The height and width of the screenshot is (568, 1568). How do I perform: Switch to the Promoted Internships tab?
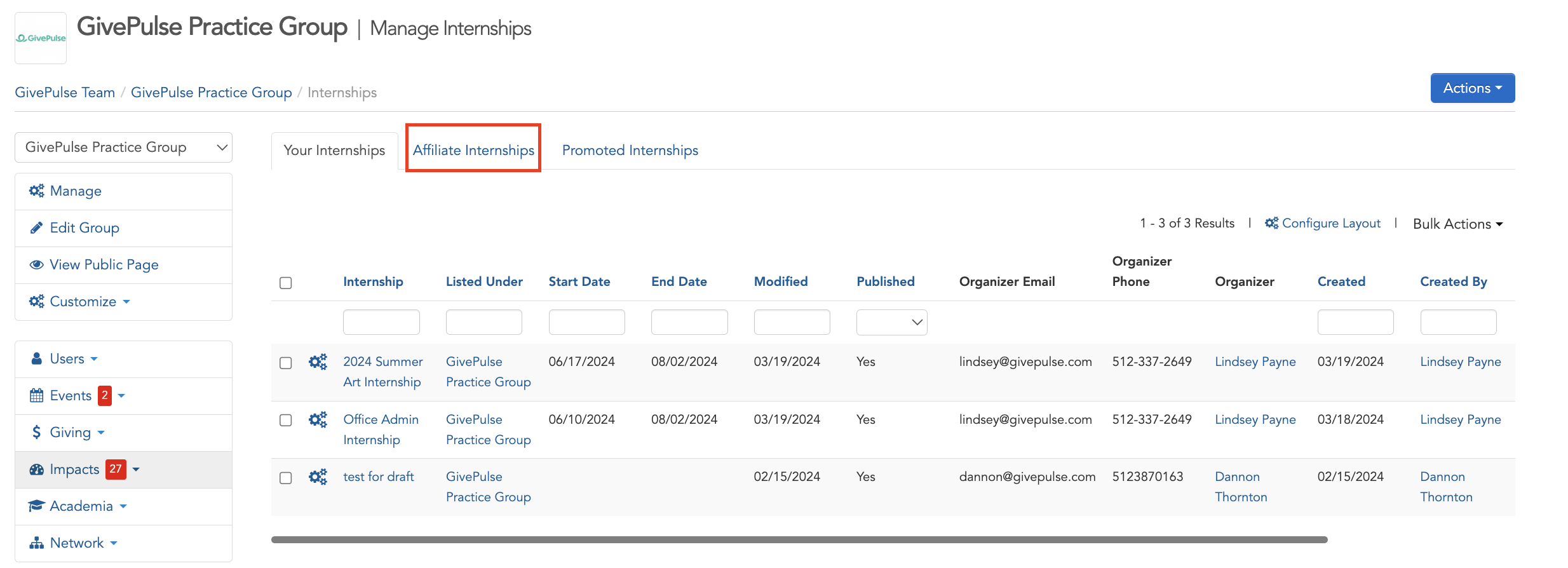coord(630,150)
